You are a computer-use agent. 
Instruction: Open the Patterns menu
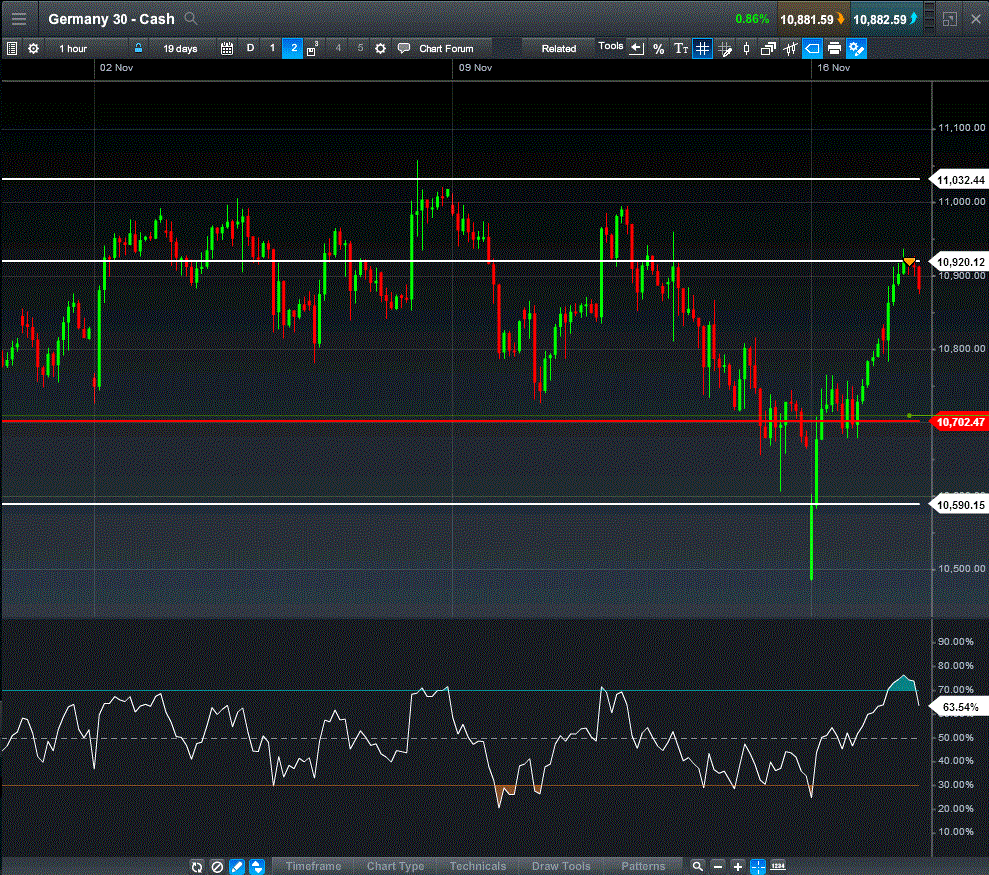[643, 866]
